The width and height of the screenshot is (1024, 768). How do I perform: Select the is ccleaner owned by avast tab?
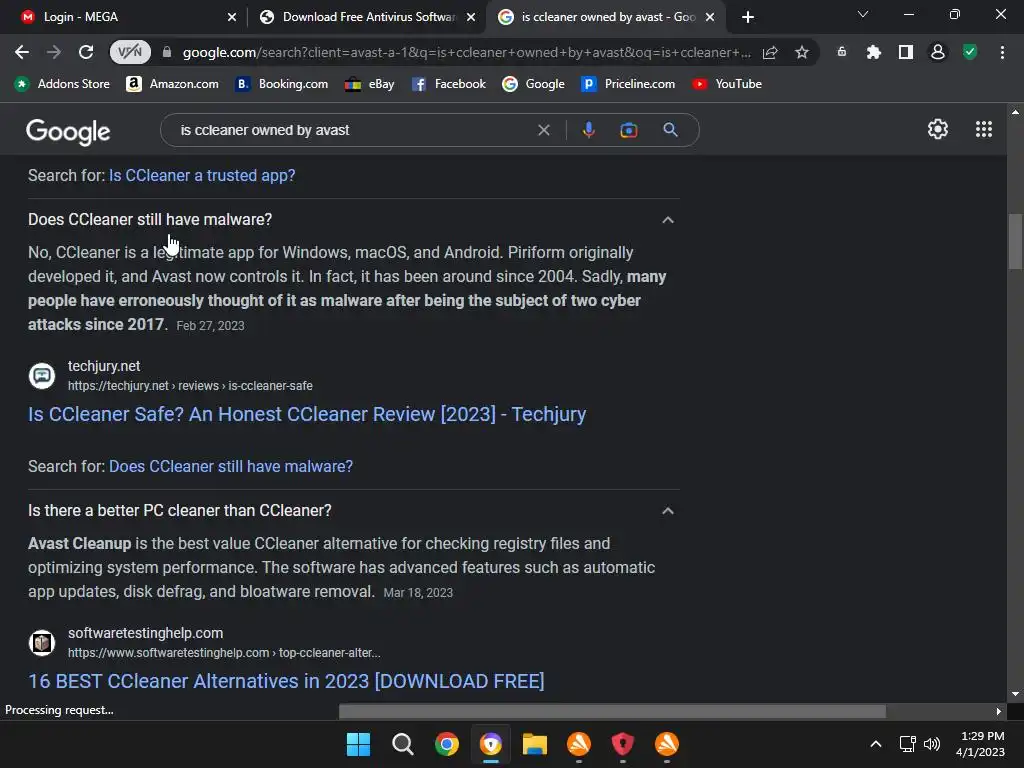coord(607,17)
